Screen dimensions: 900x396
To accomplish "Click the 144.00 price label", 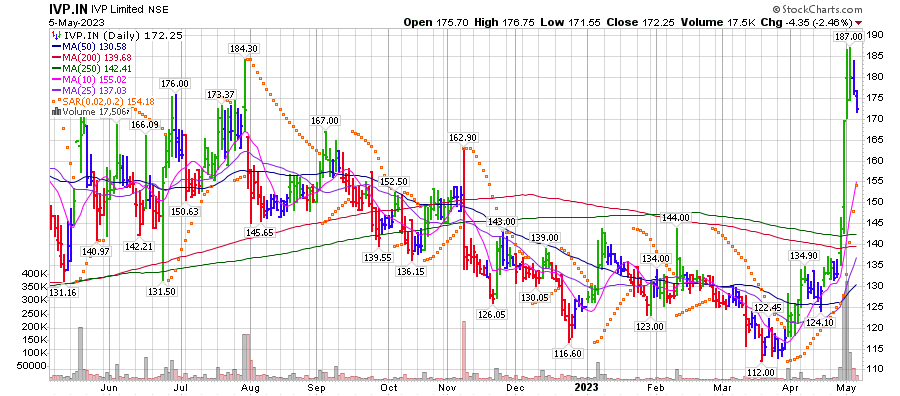I will coord(676,218).
